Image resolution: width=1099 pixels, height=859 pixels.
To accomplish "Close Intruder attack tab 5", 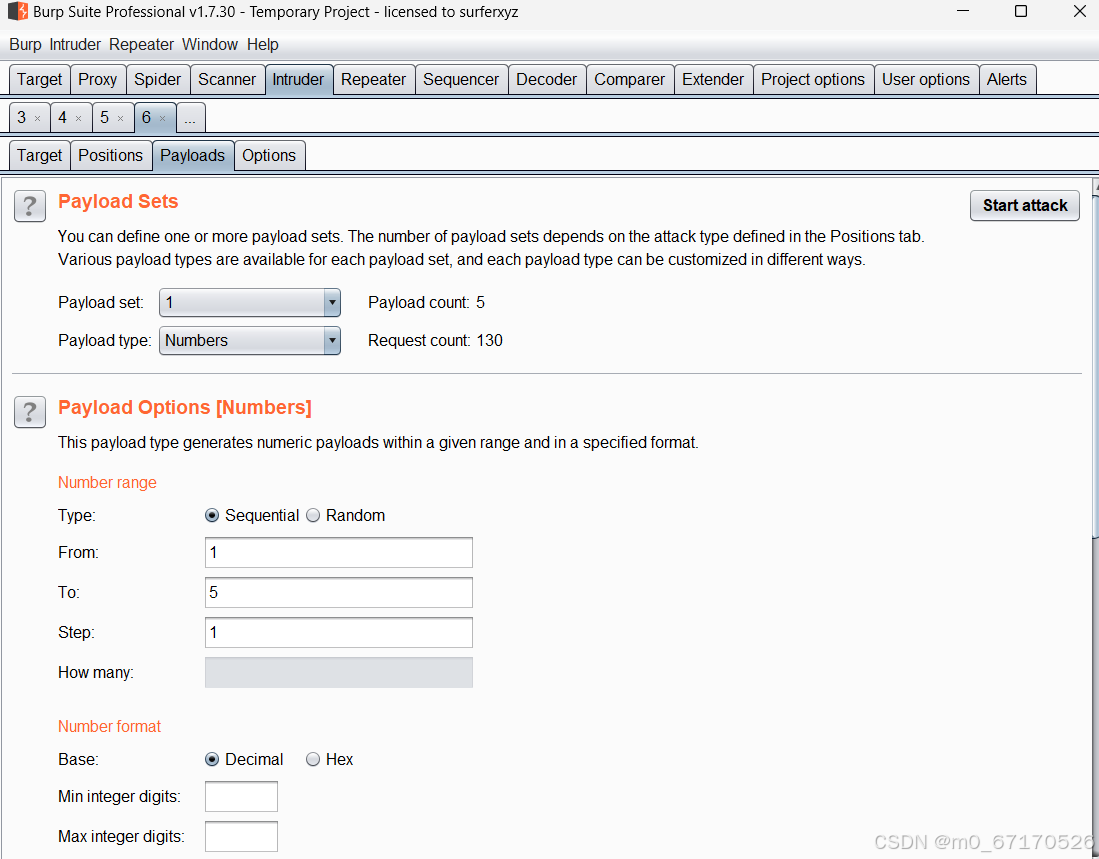I will [121, 118].
